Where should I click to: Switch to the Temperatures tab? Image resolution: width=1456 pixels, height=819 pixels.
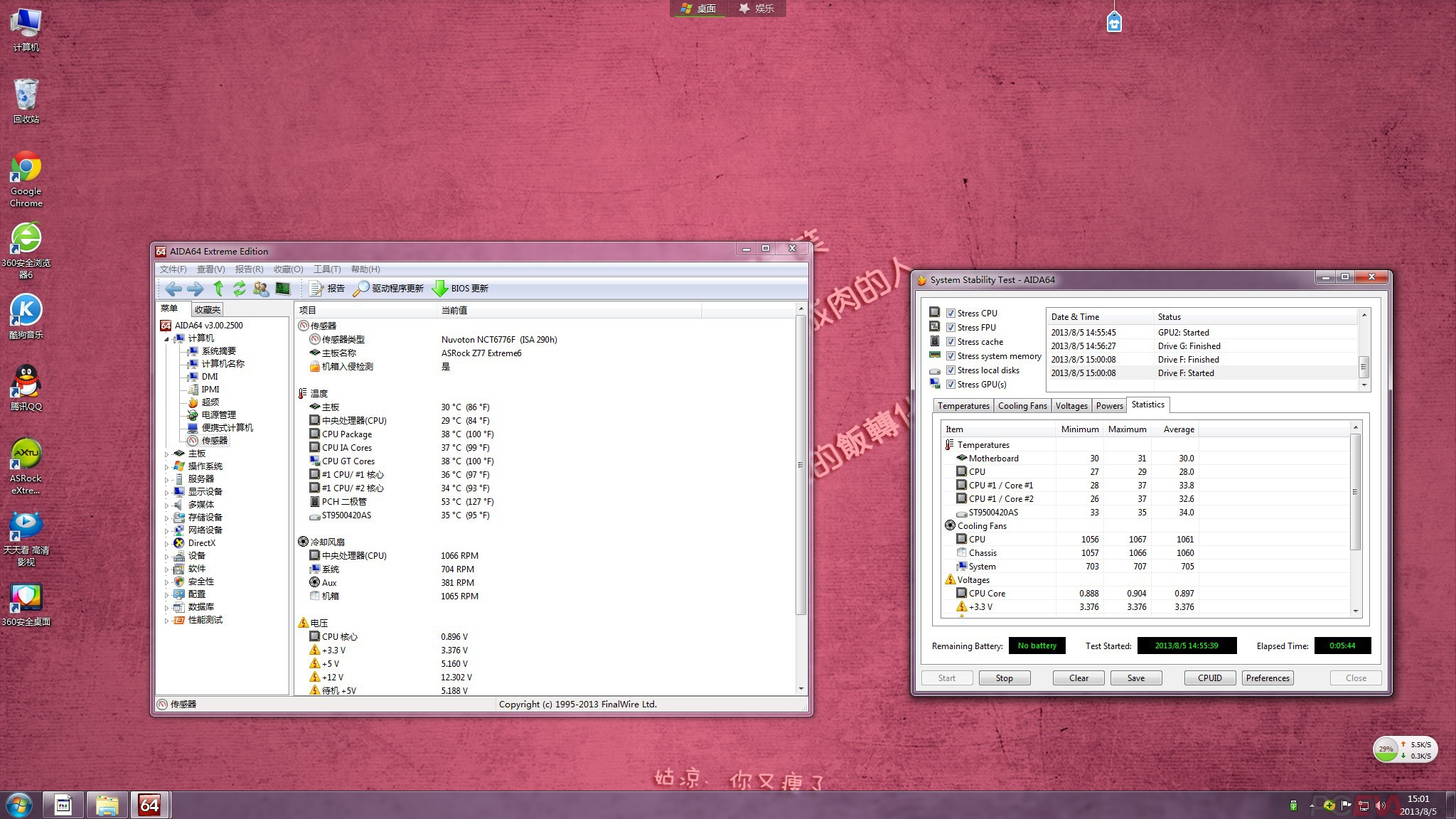click(963, 406)
